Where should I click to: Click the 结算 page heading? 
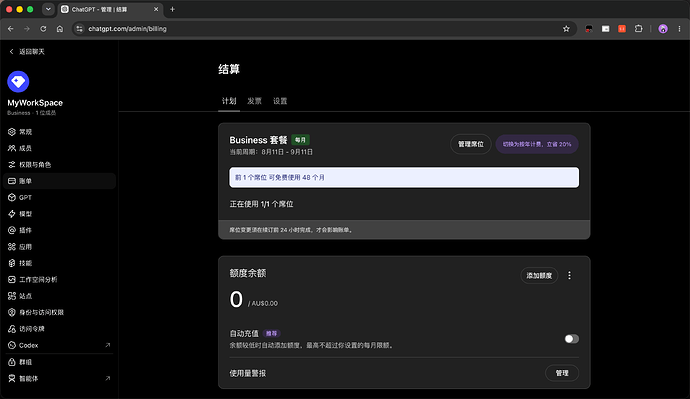pyautogui.click(x=229, y=69)
